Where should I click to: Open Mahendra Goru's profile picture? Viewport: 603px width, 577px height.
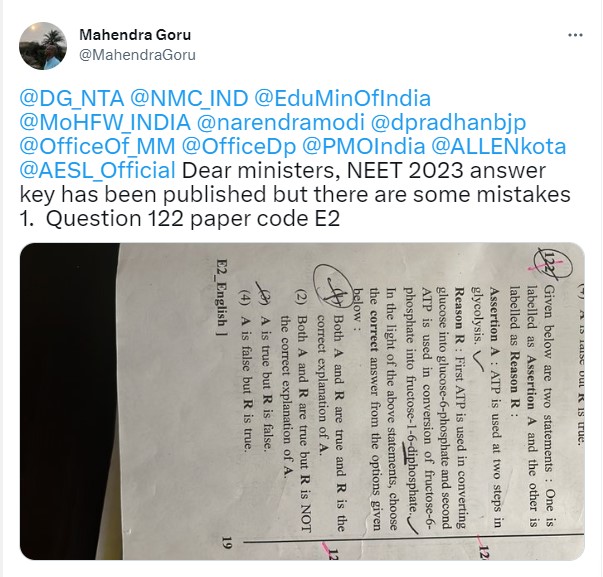tap(43, 46)
